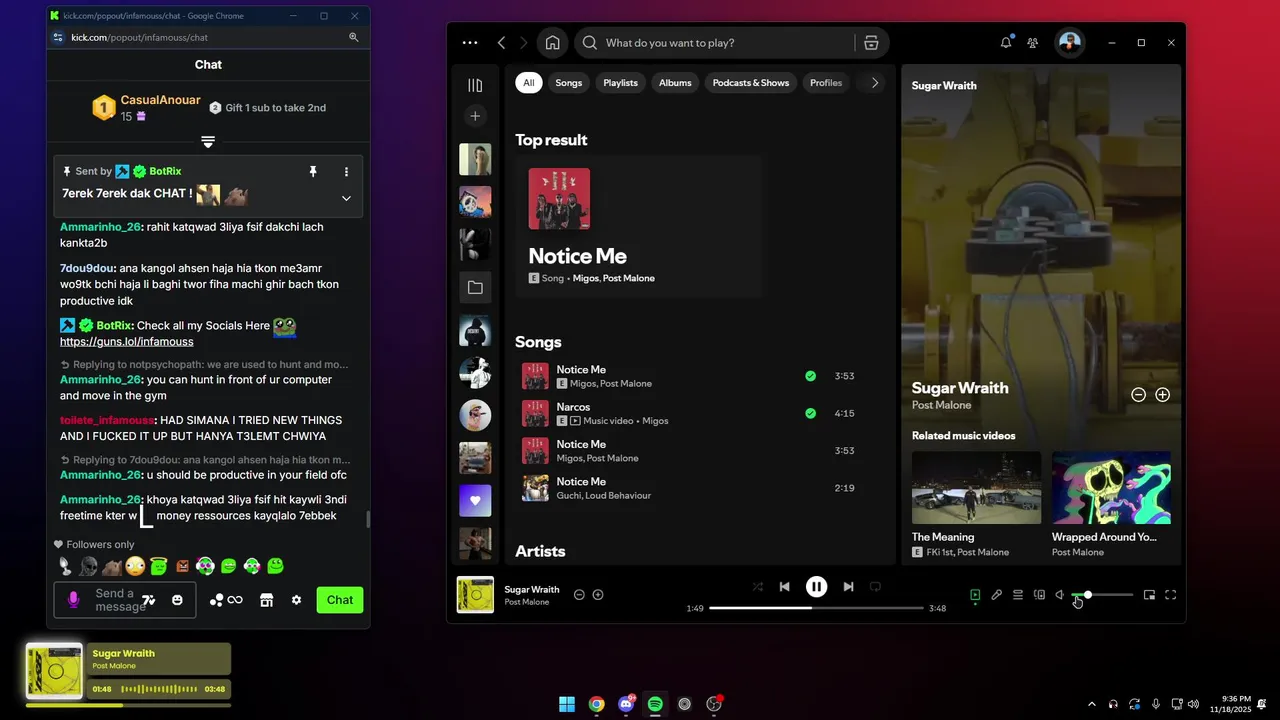Toggle repeat in player bar
1280x720 pixels.
point(876,587)
